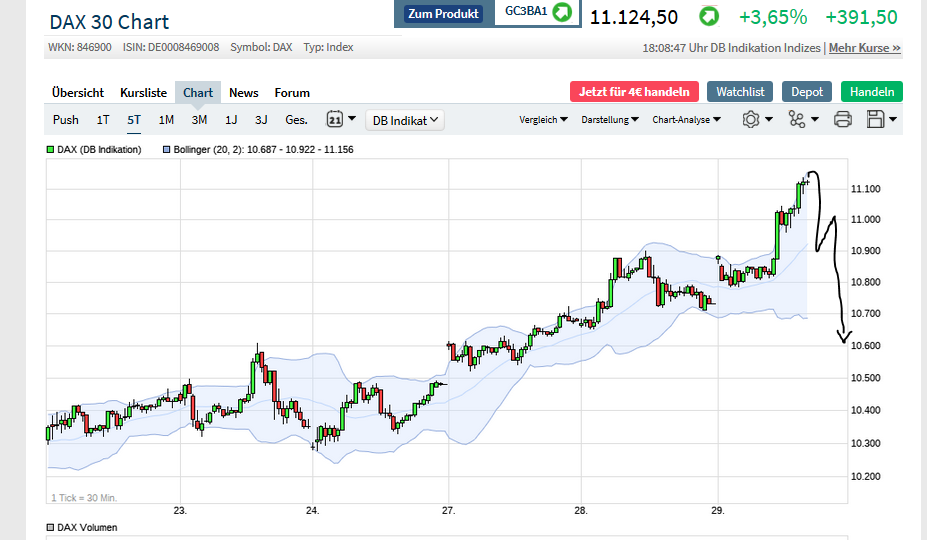This screenshot has height=540, width=927.
Task: Click green trend arrow beside price 11.124,50
Action: (x=708, y=17)
